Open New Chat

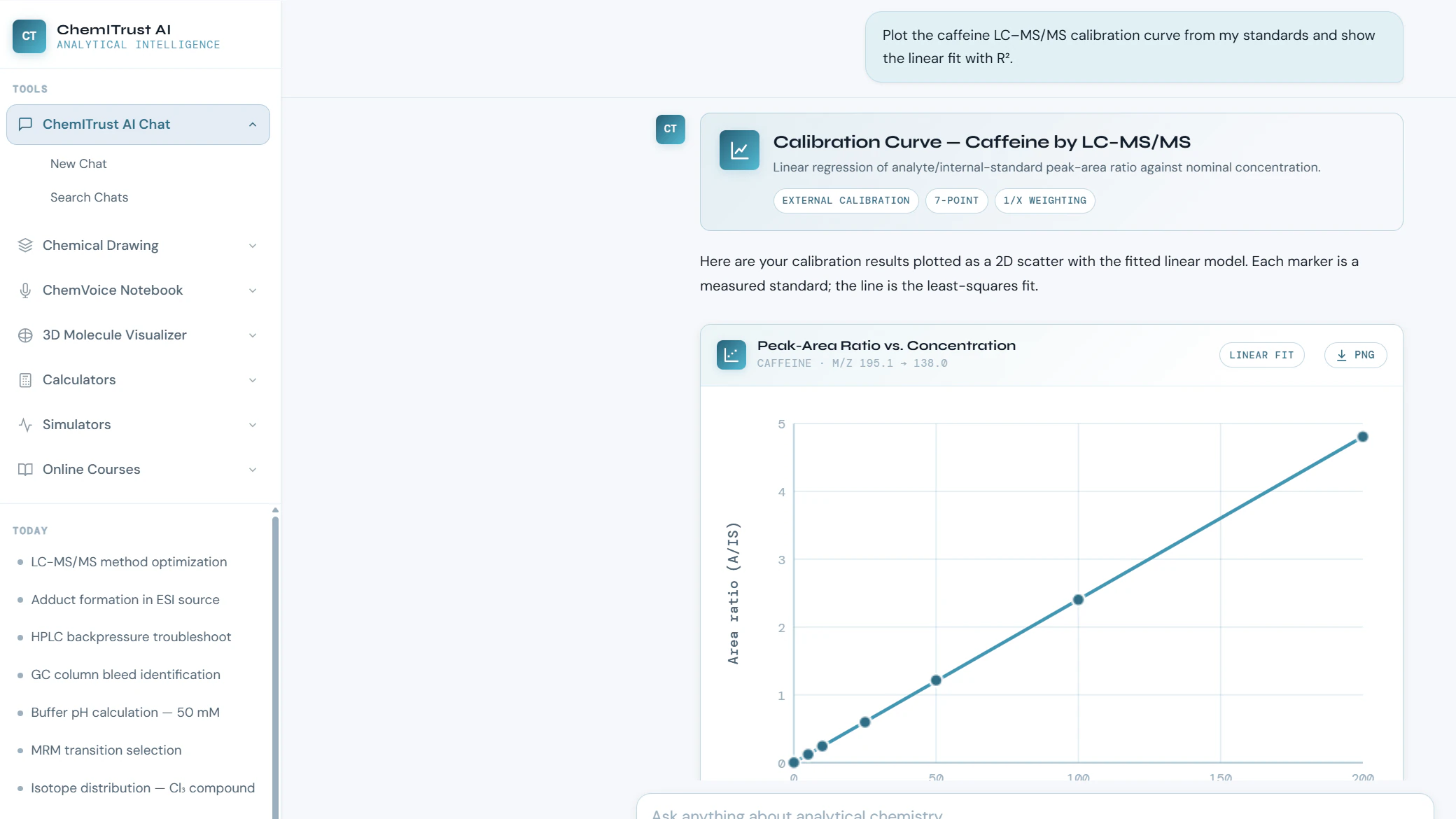pos(78,164)
